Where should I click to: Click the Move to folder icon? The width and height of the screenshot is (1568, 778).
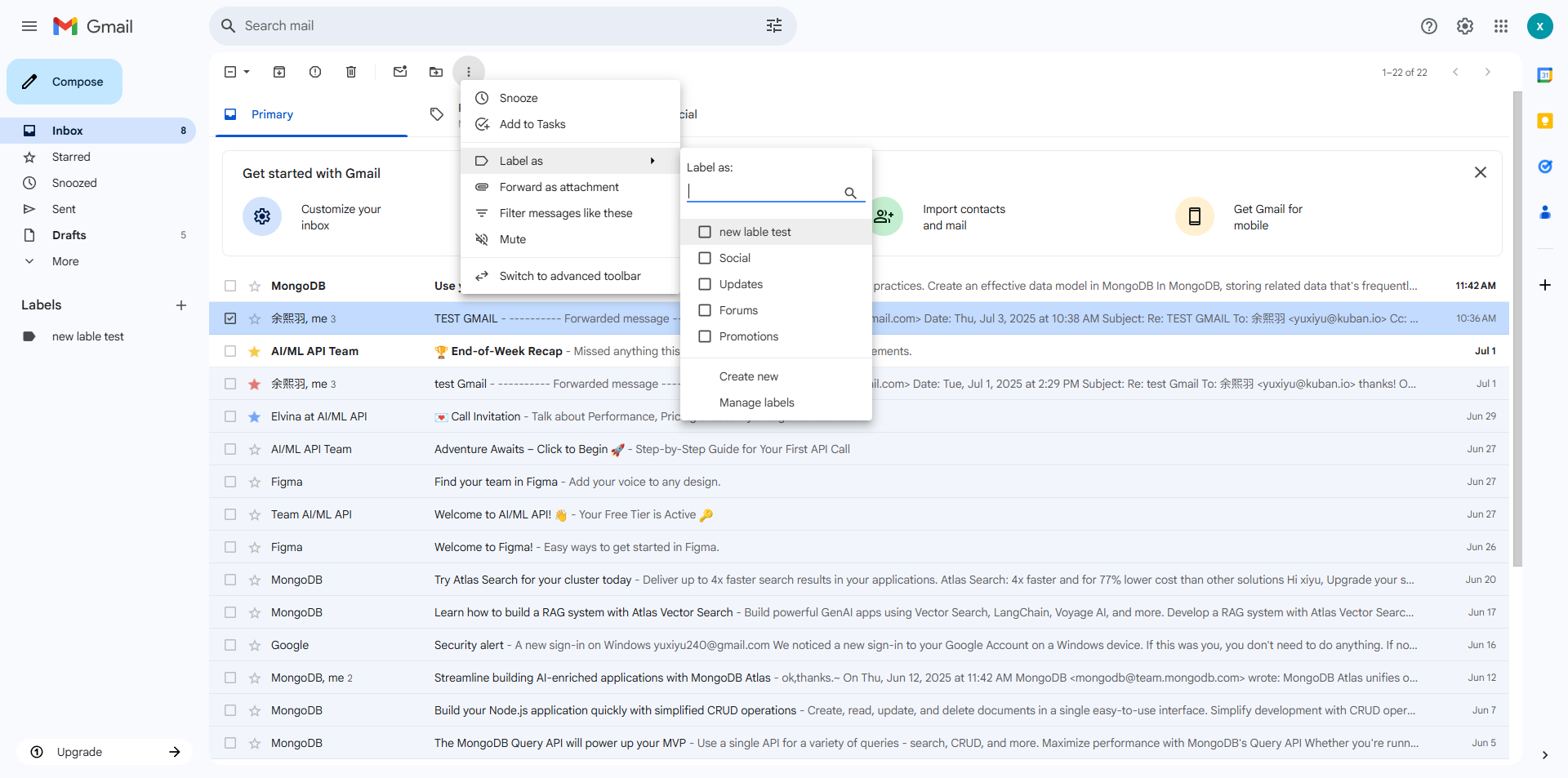[436, 72]
